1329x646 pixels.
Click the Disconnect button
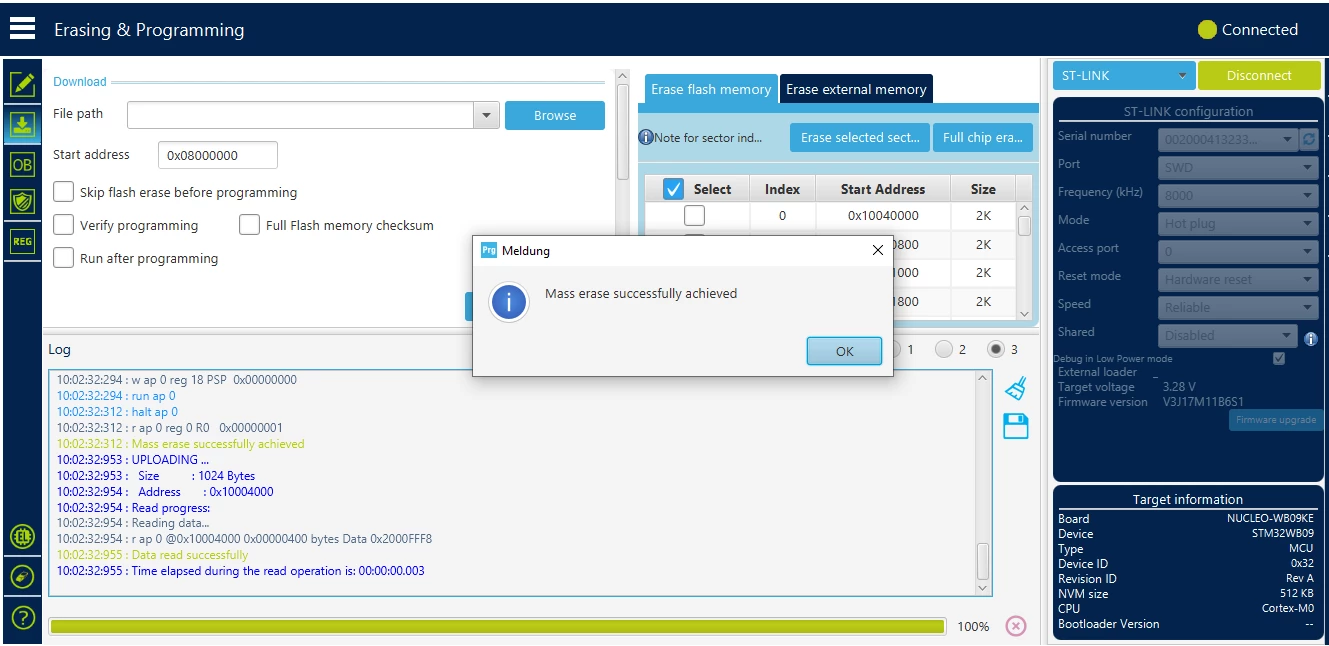[1259, 75]
